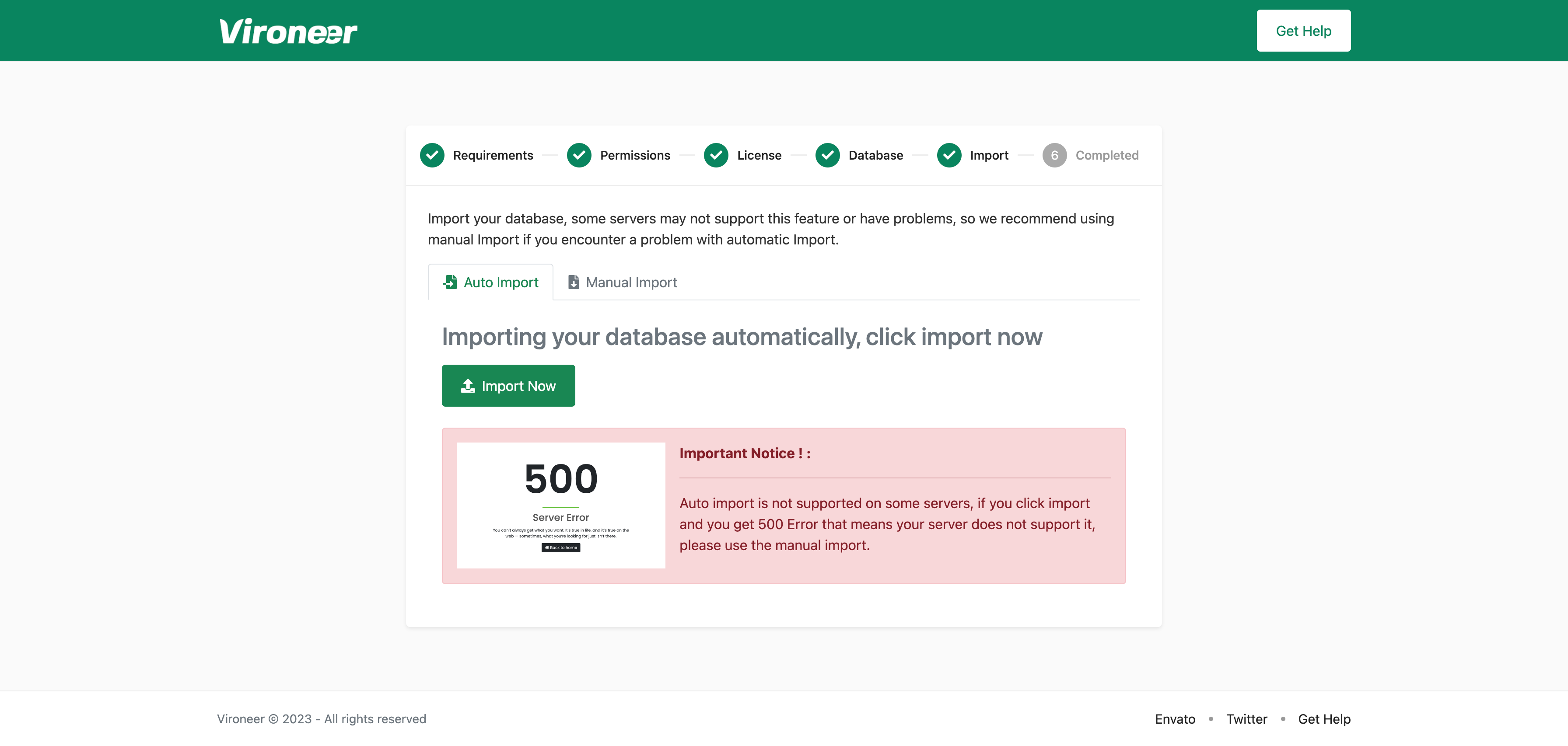Click the Database step checkmark icon
The height and width of the screenshot is (746, 1568).
[827, 155]
